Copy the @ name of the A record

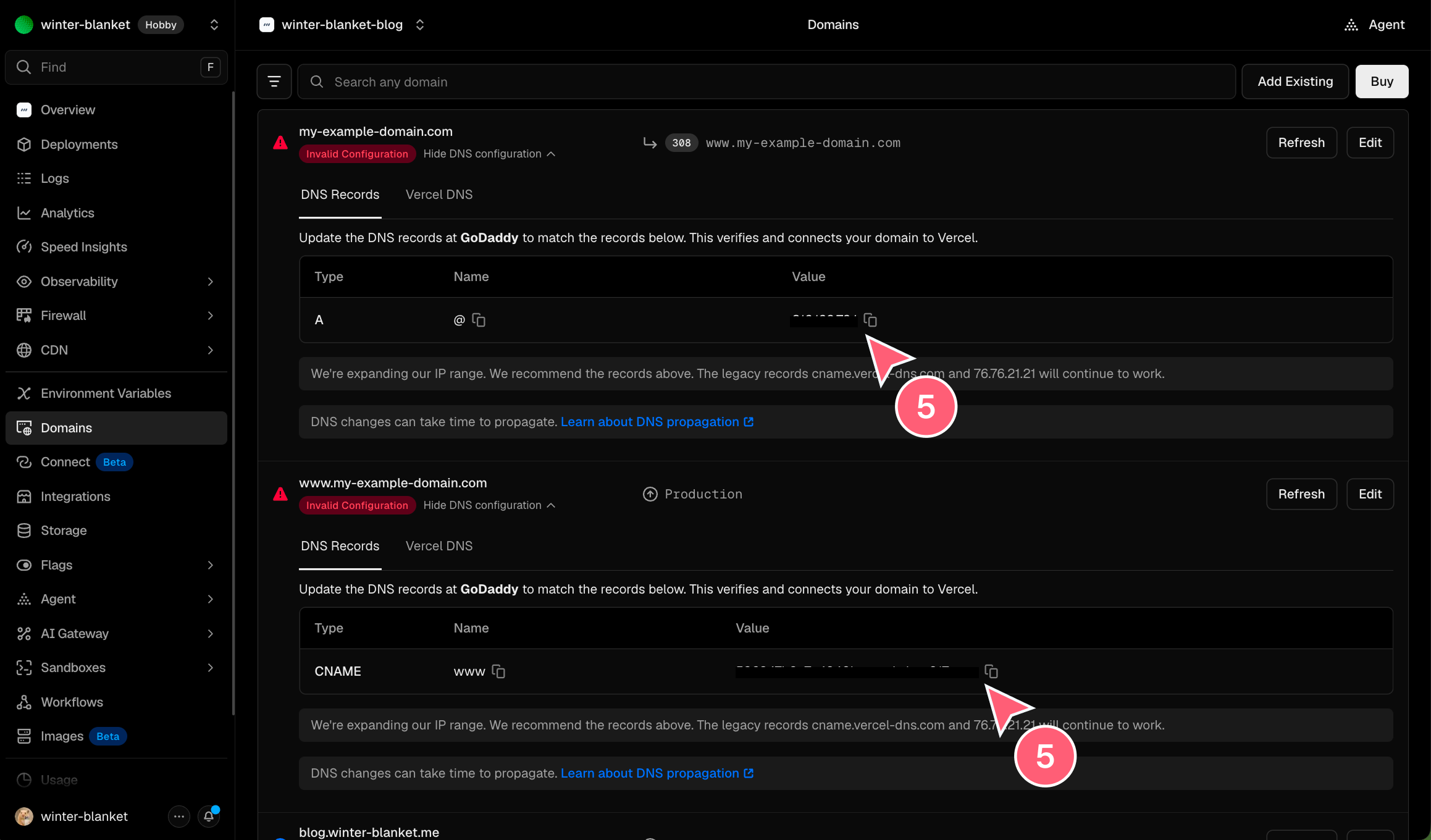pyautogui.click(x=479, y=320)
